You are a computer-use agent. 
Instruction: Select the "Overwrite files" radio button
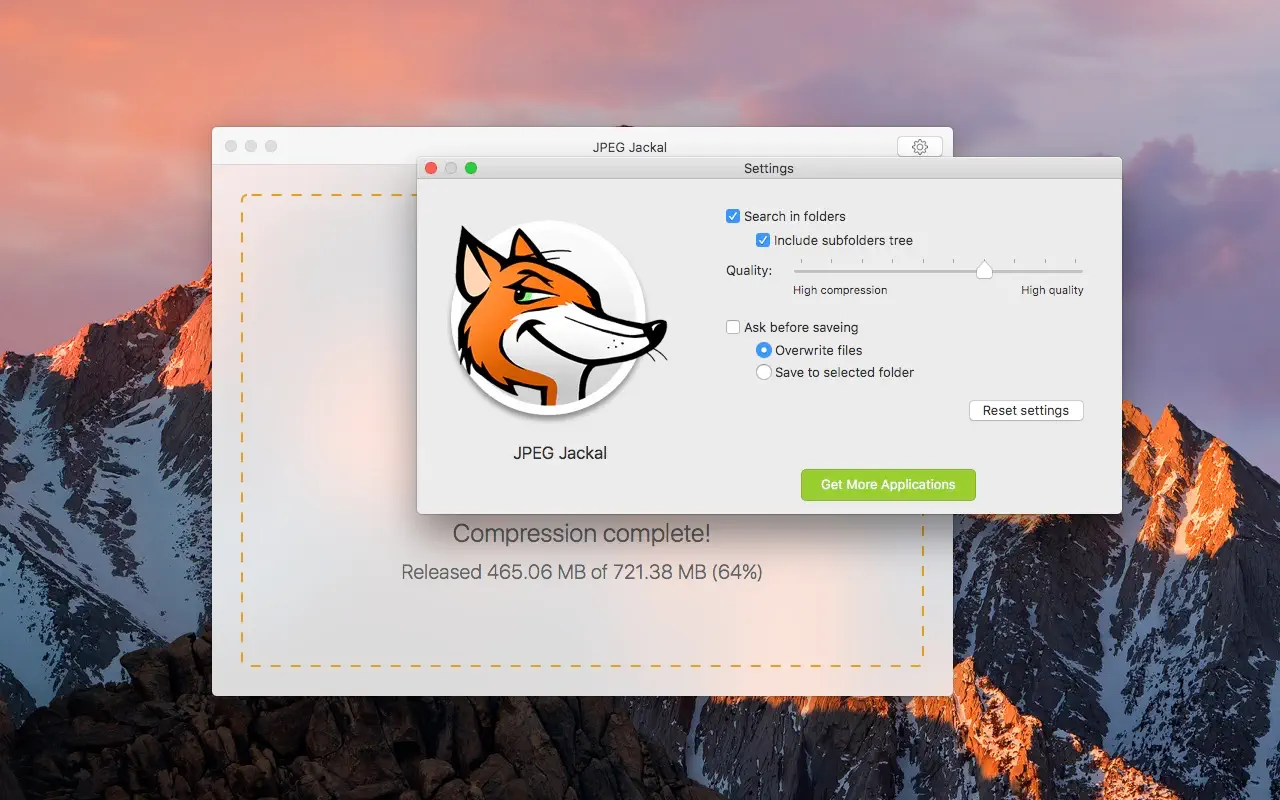point(764,350)
